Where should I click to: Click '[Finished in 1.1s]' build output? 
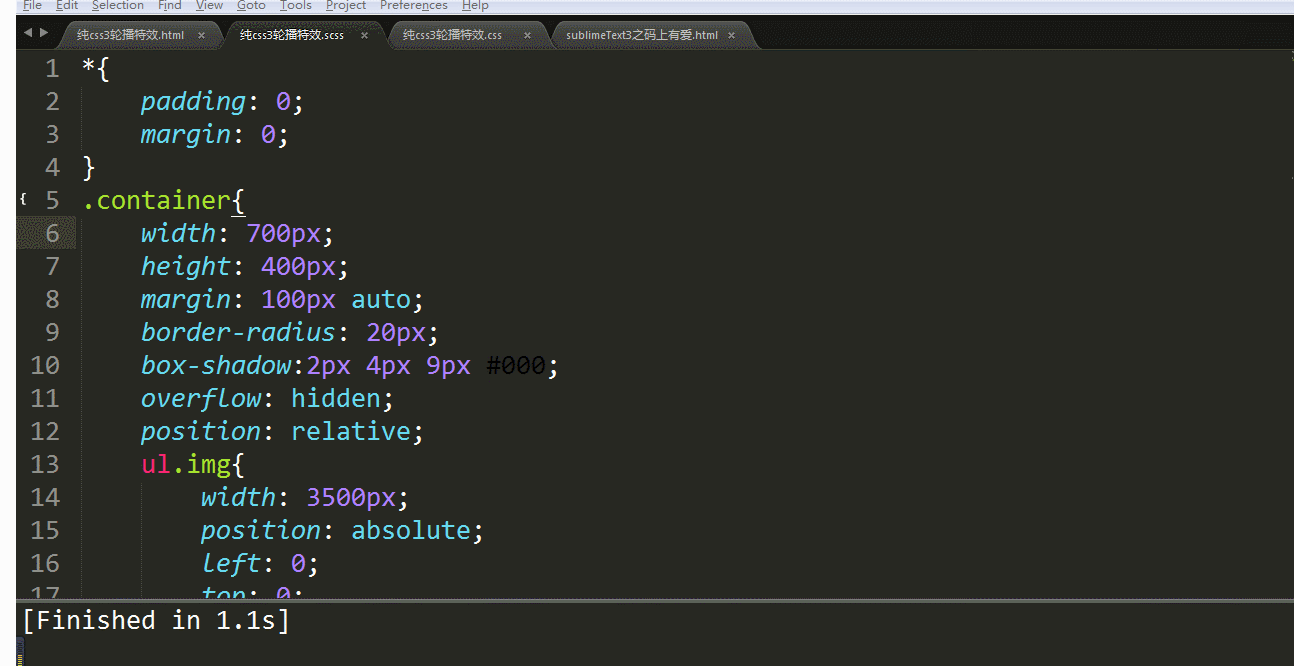pos(156,621)
